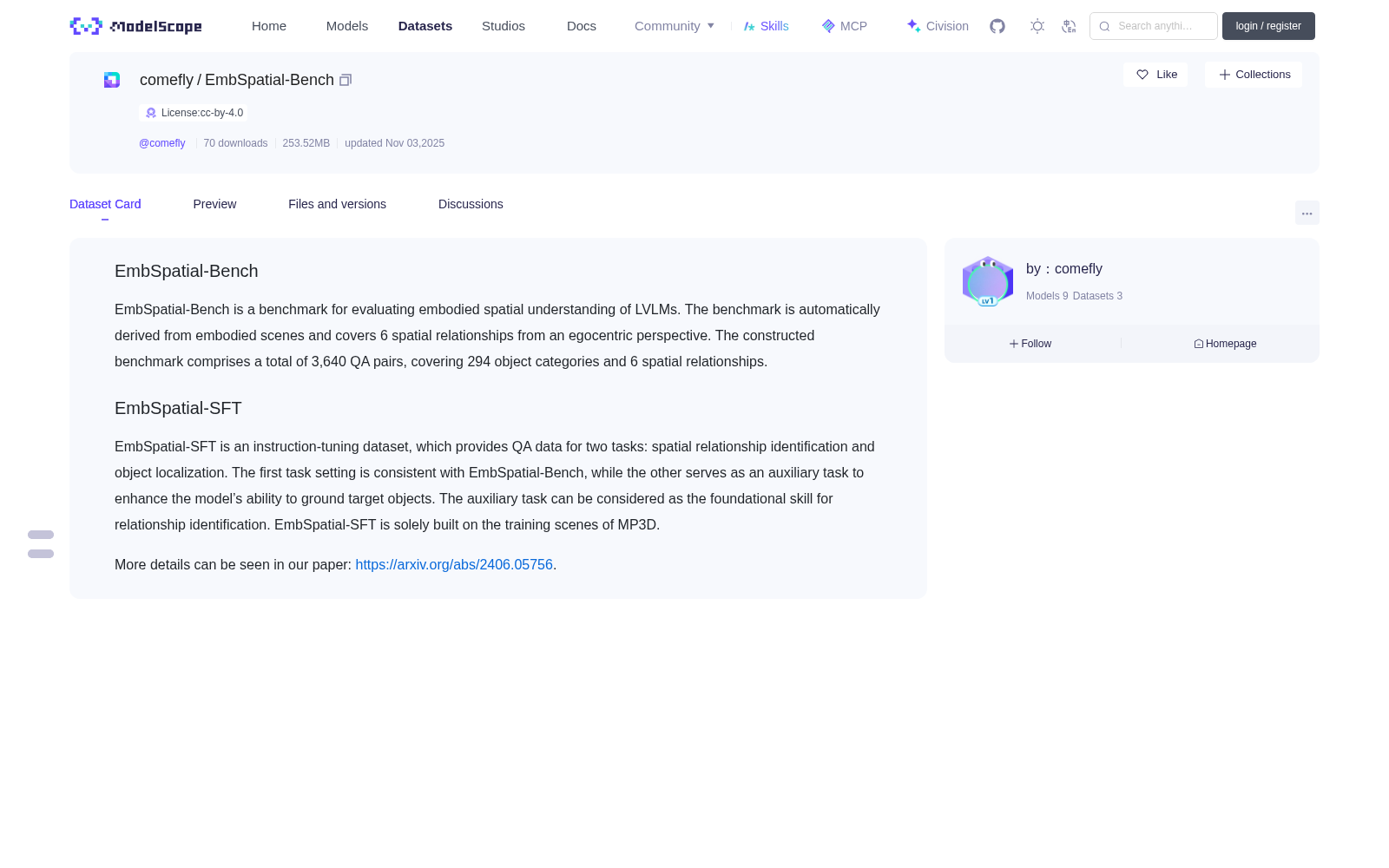
Task: Open Skills in the top navigation
Action: click(x=766, y=26)
